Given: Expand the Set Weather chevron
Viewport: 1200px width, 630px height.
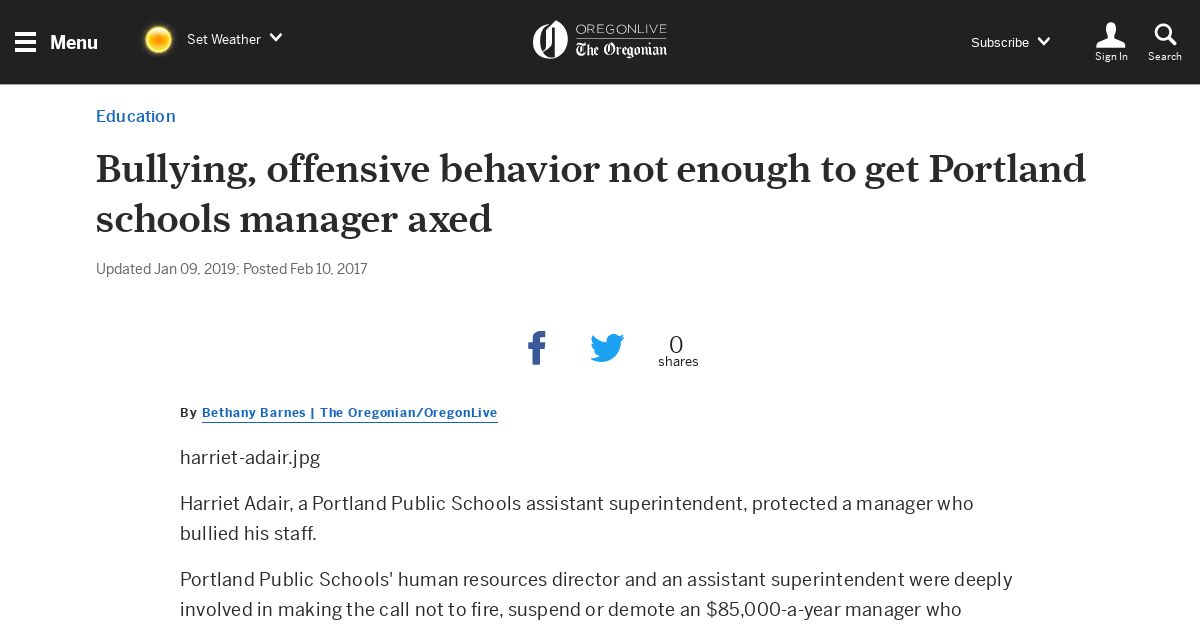Looking at the screenshot, I should [276, 38].
